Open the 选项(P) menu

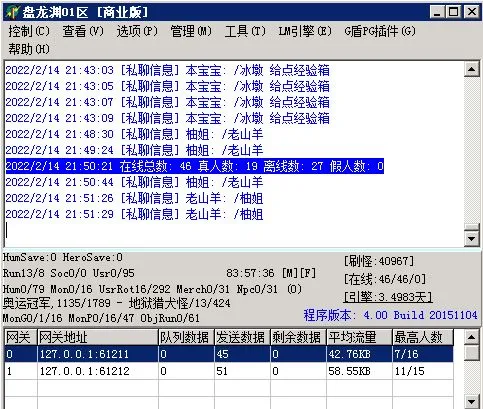(137, 31)
